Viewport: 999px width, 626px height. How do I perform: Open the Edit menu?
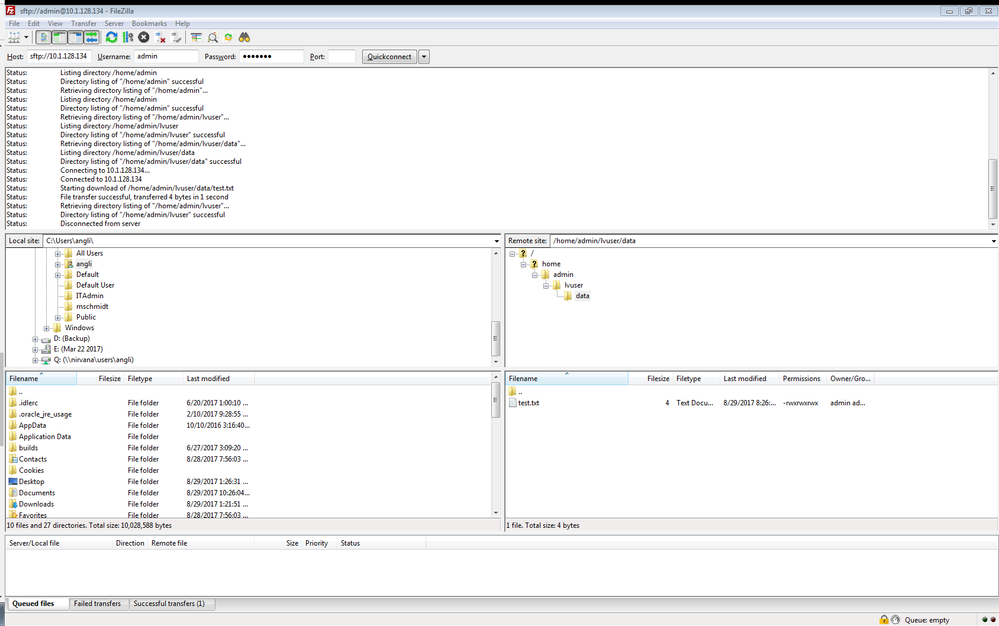(34, 24)
